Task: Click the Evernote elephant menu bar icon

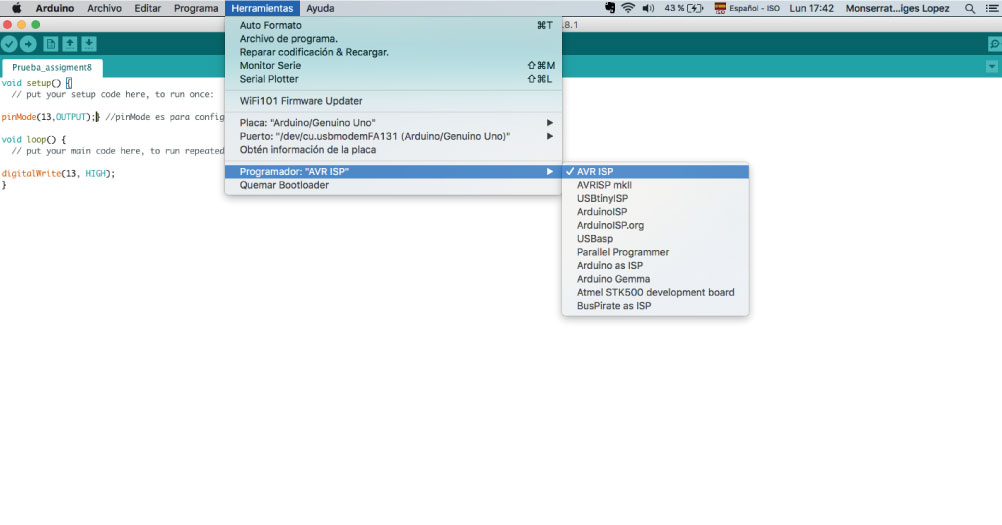Action: click(x=610, y=8)
